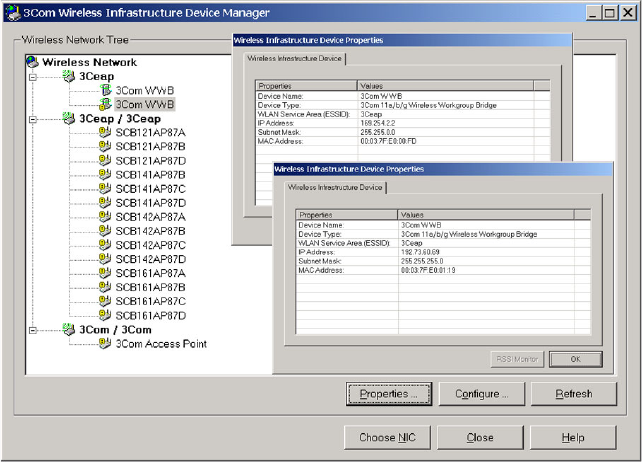Click the front dialog's Values column header
This screenshot has width=642, height=462.
pyautogui.click(x=486, y=215)
